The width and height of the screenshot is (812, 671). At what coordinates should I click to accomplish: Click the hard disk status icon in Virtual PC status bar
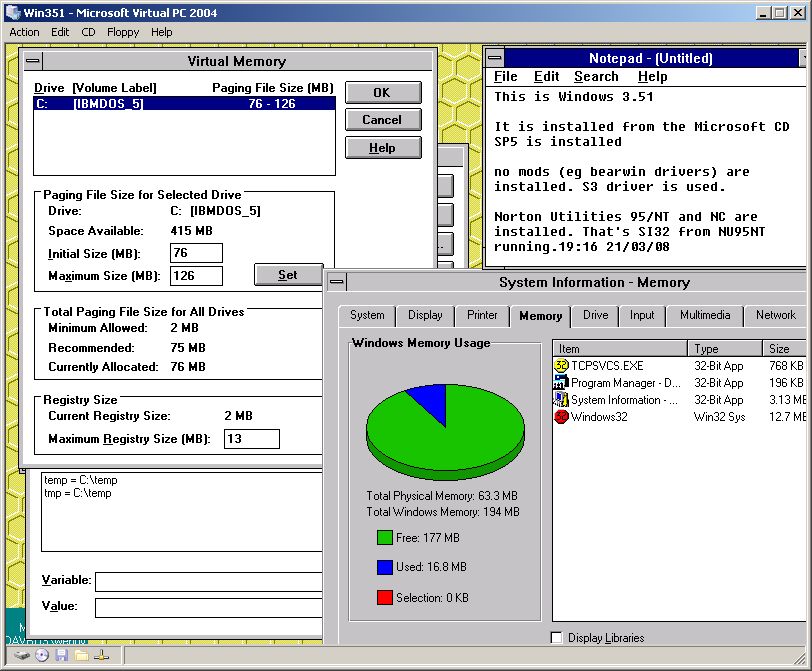(22, 655)
